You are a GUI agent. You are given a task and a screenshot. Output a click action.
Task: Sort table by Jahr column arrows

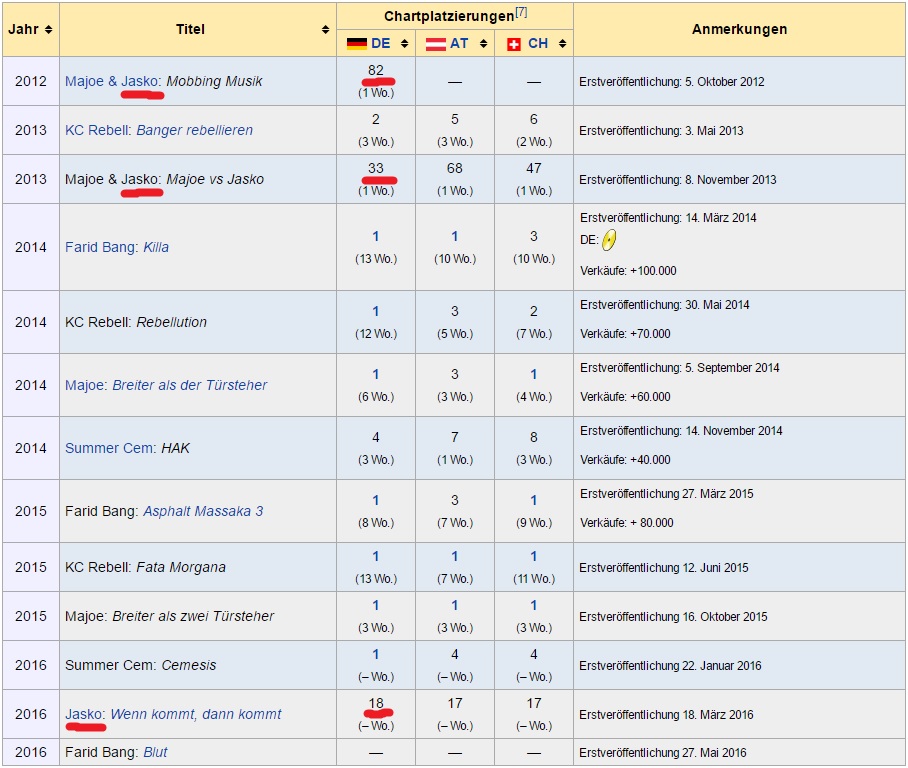click(49, 30)
